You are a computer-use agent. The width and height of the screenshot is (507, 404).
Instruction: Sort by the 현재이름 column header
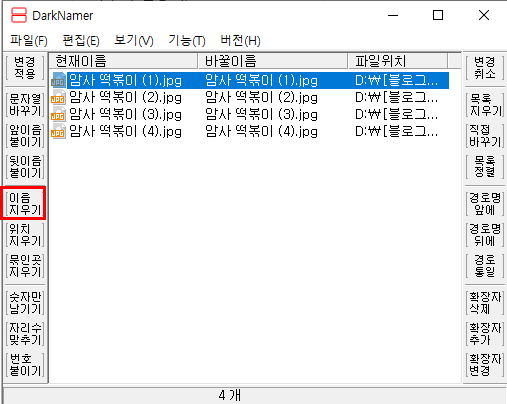(123, 61)
